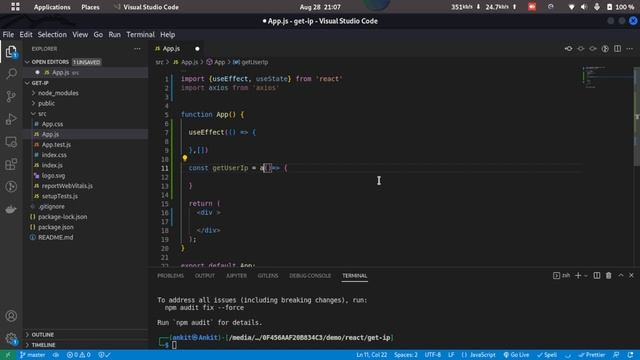
Task: Click the master branch status item
Action: (33, 355)
